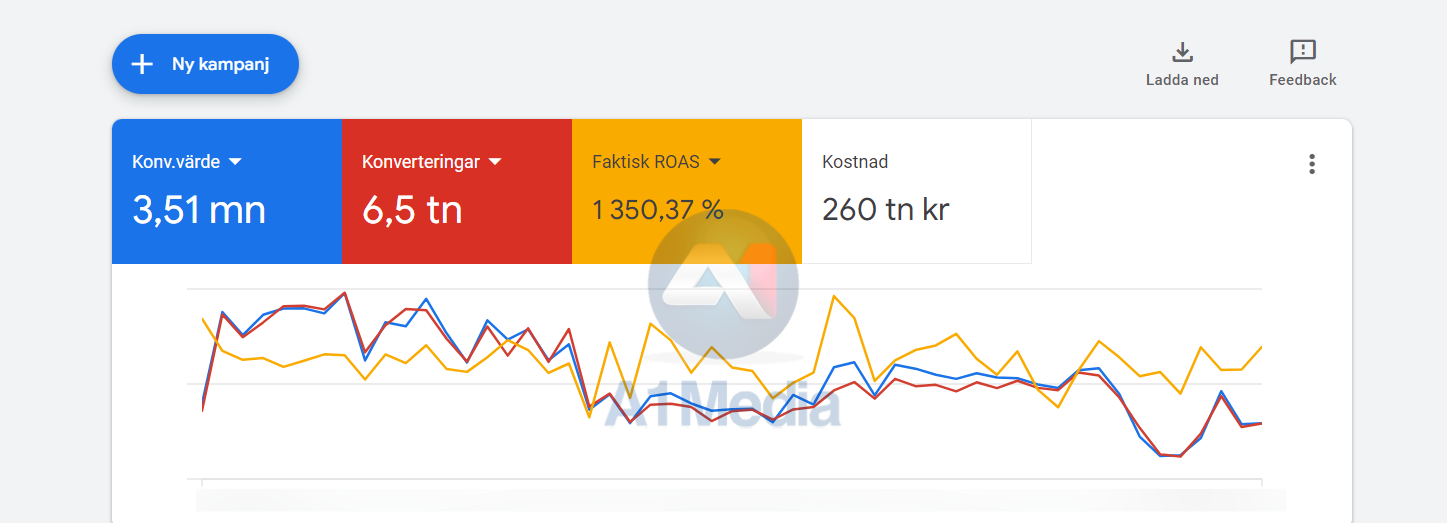Click the Feedback text label

[1302, 80]
